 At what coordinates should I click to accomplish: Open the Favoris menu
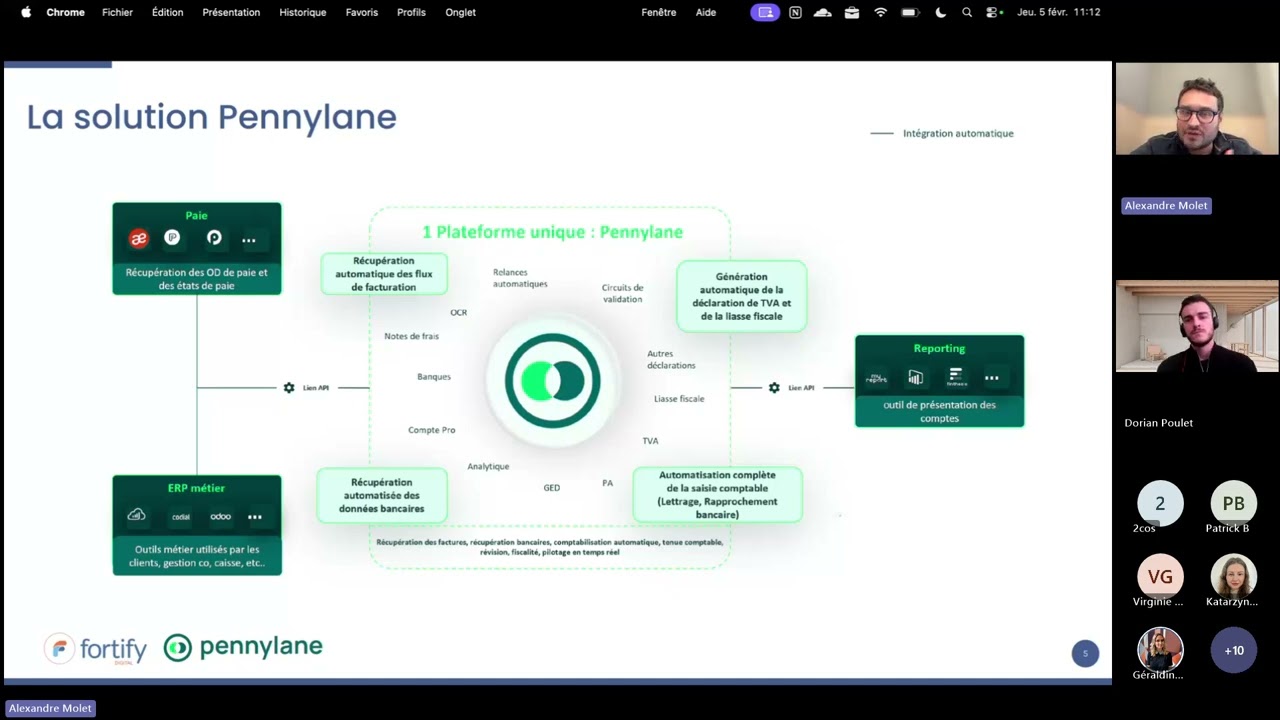(x=362, y=12)
